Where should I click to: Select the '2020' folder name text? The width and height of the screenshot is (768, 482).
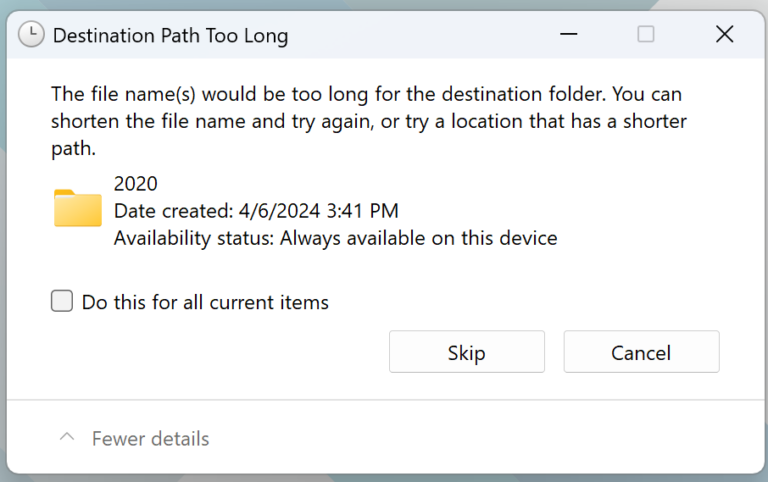click(136, 184)
